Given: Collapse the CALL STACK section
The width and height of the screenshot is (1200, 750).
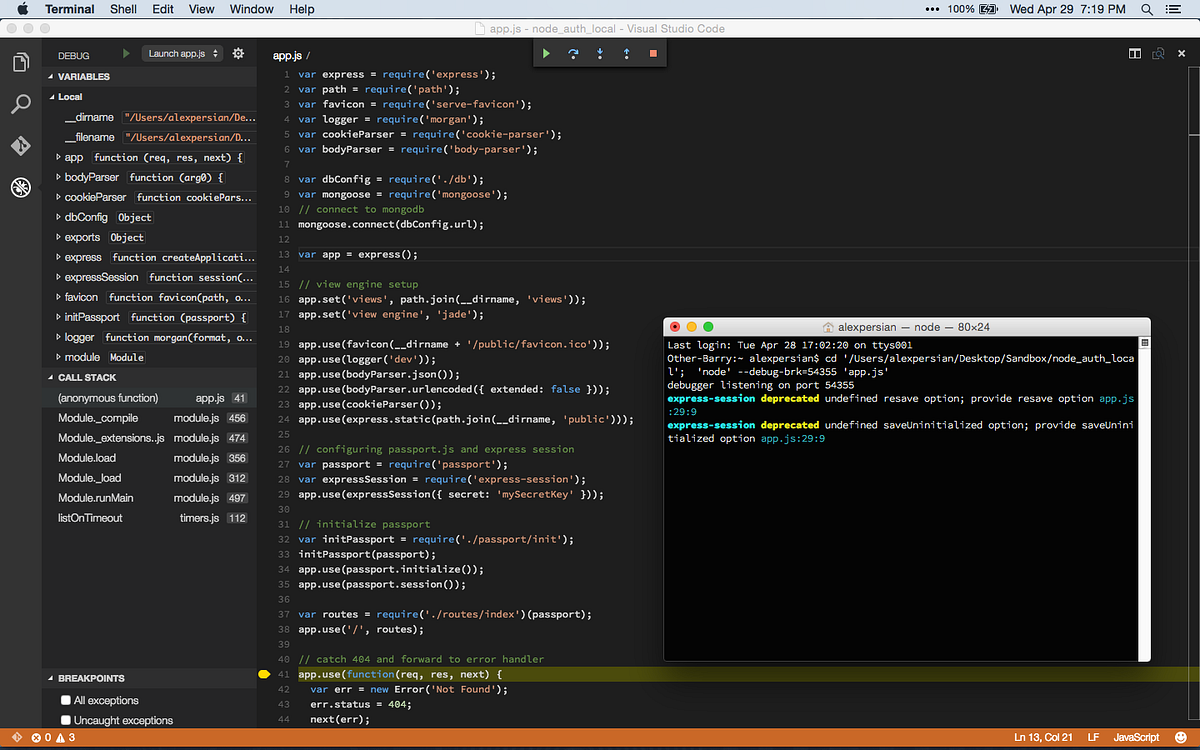Looking at the screenshot, I should pos(51,377).
